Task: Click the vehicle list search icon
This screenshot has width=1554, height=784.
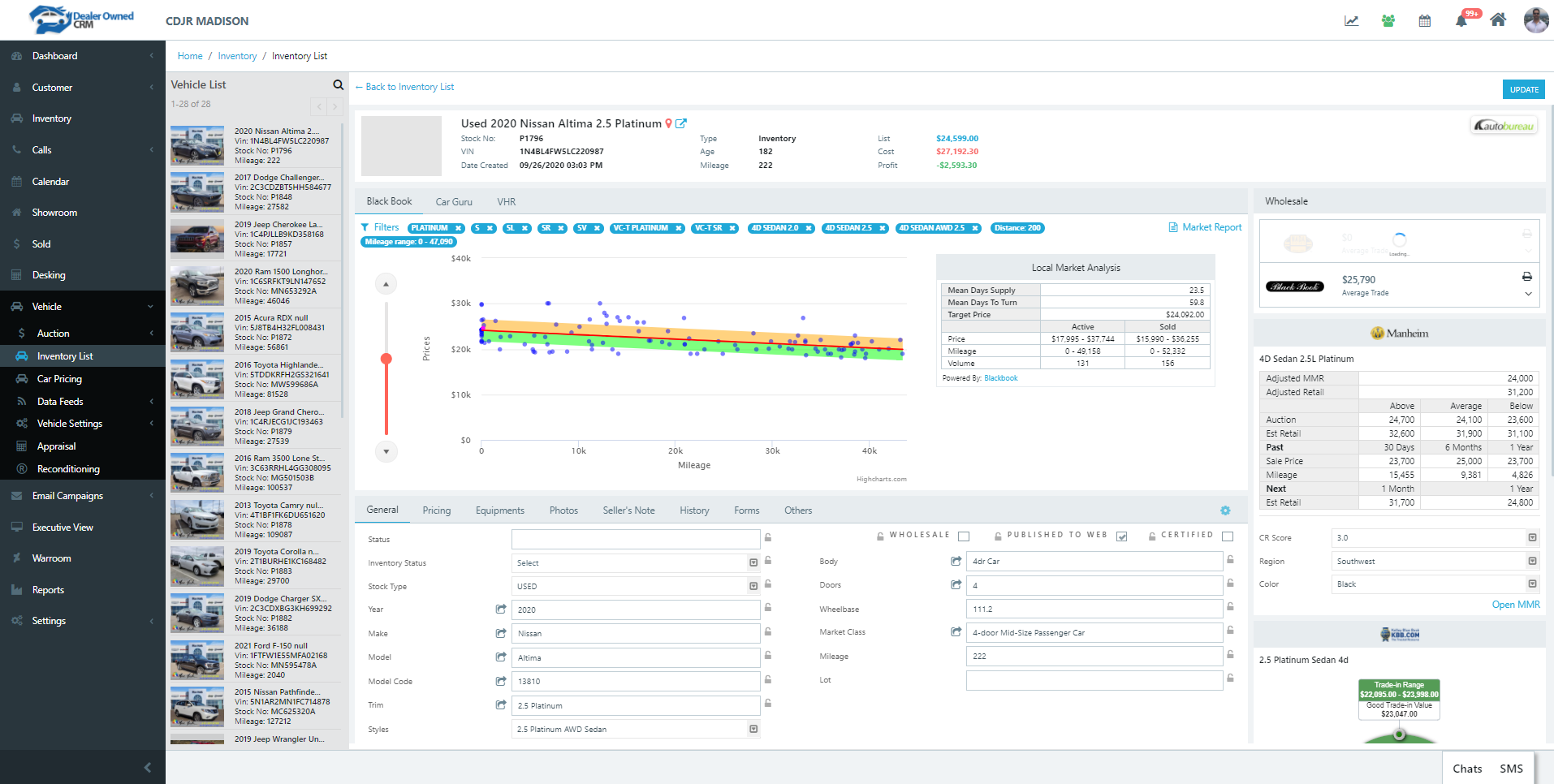Action: [x=338, y=85]
